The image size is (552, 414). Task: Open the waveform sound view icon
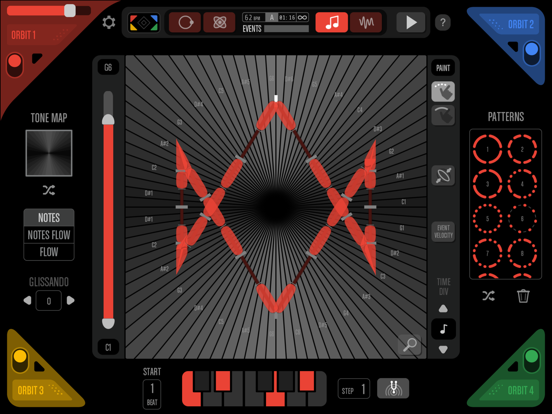coord(366,23)
